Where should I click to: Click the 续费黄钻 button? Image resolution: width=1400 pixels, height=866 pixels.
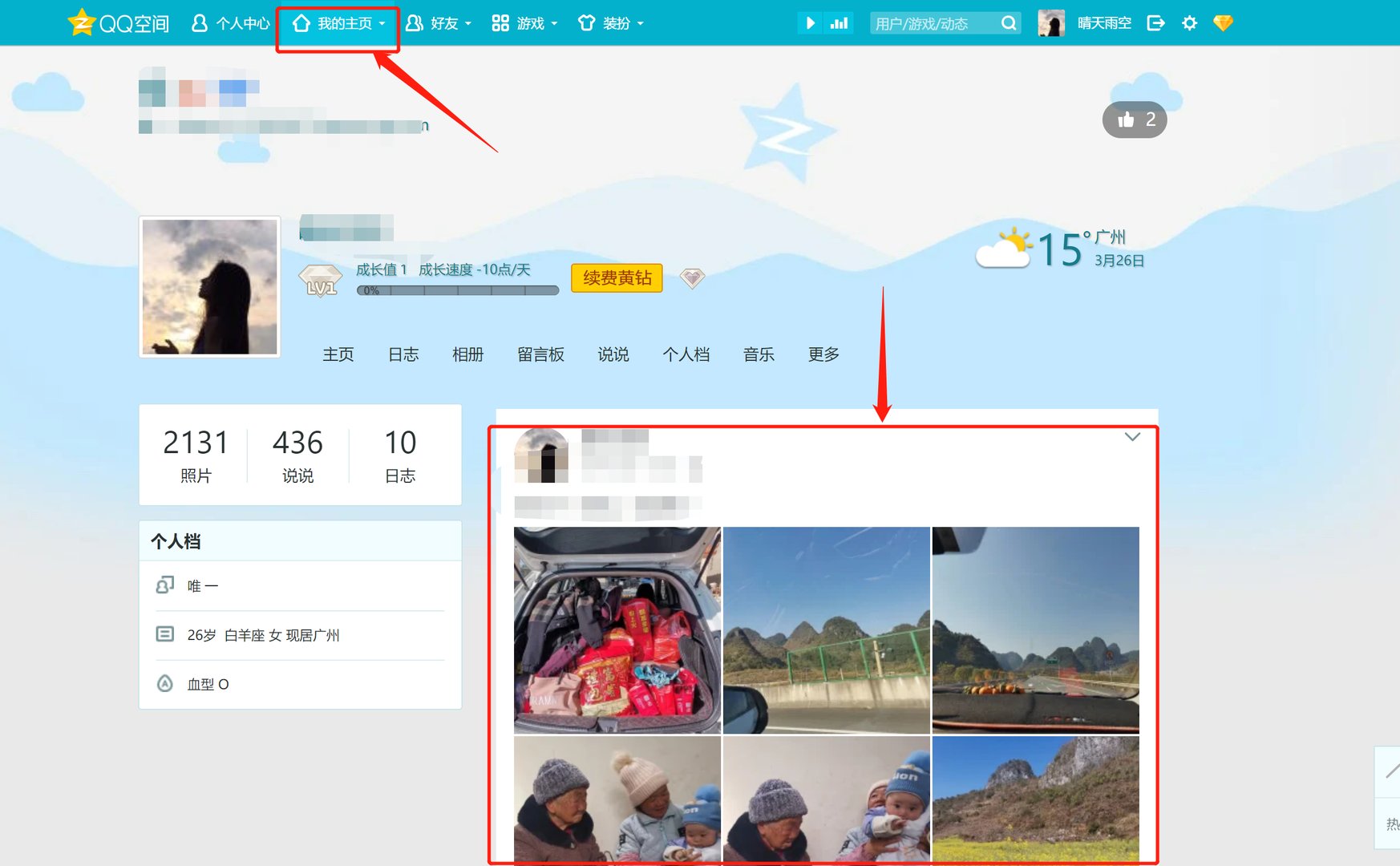[617, 277]
